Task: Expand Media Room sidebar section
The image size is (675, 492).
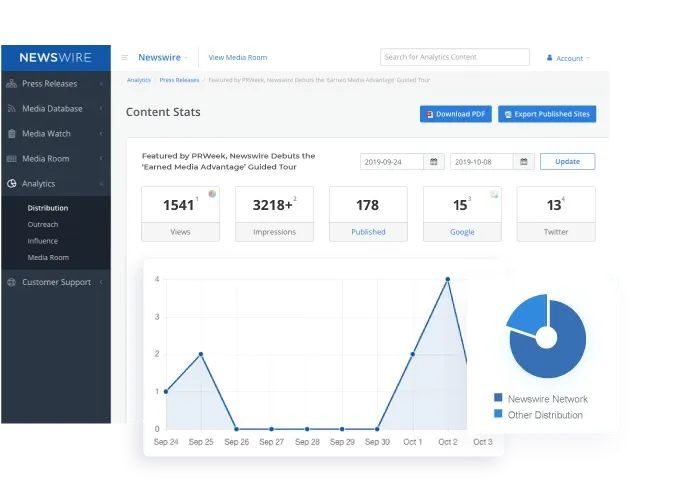Action: [x=55, y=159]
